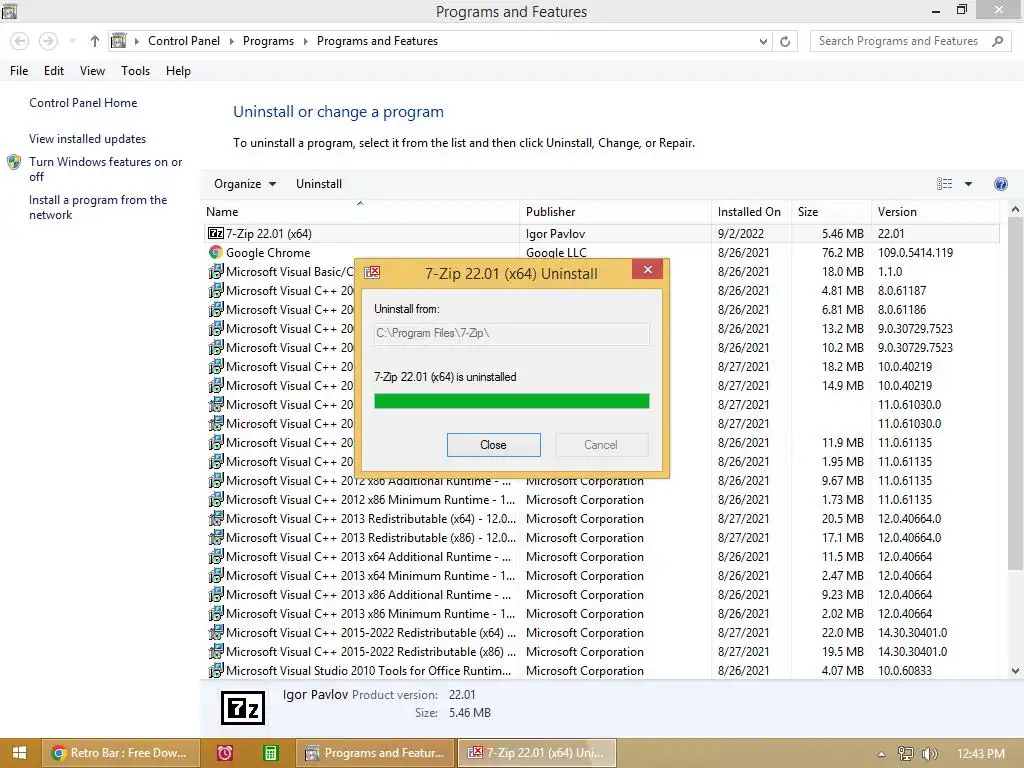Screen dimensions: 1024x768
Task: Click the uninstall dialog title bar icon
Action: pos(372,272)
